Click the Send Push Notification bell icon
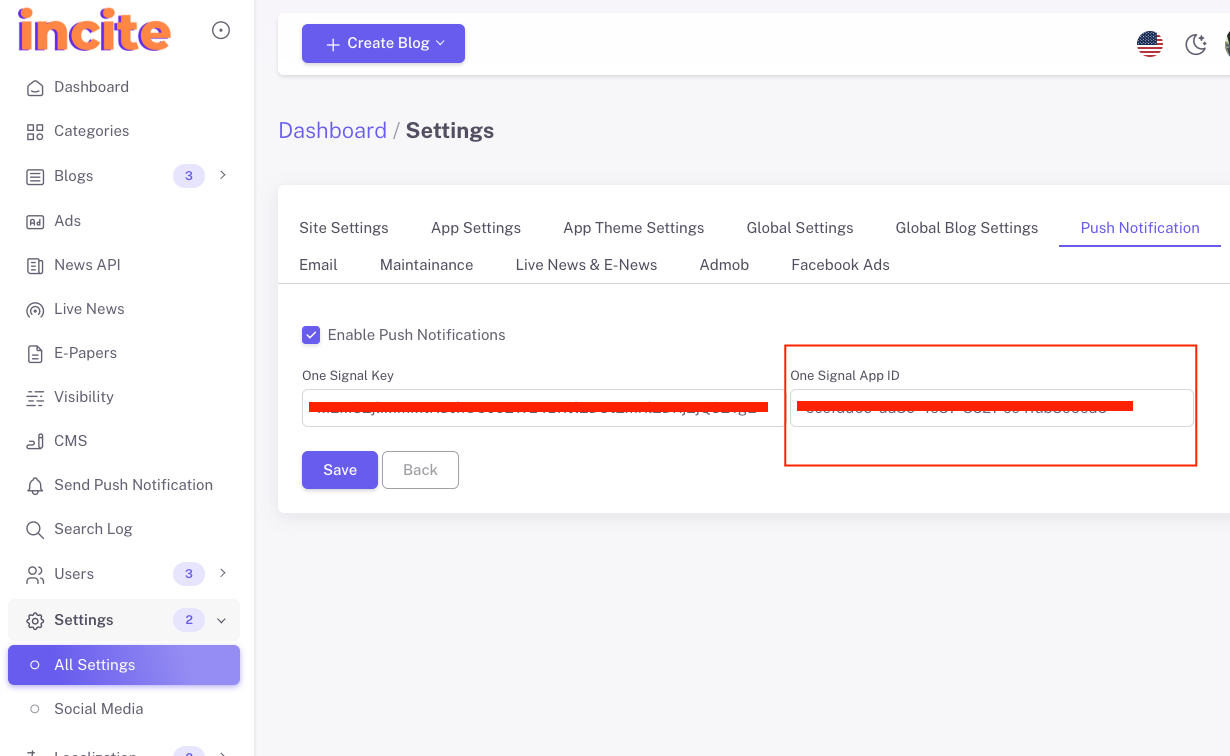 tap(35, 486)
